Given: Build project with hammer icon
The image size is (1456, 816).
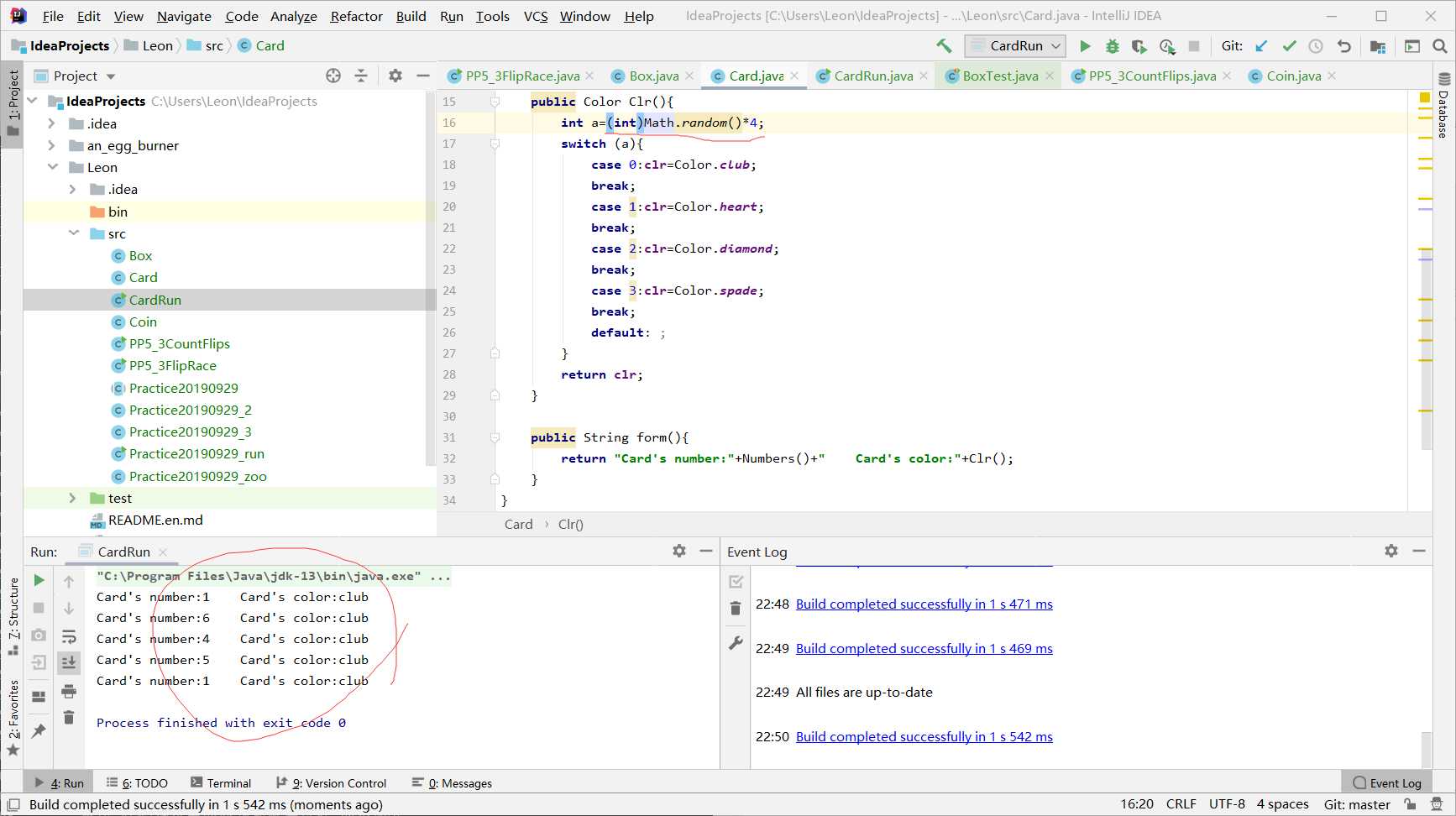Looking at the screenshot, I should point(944,46).
